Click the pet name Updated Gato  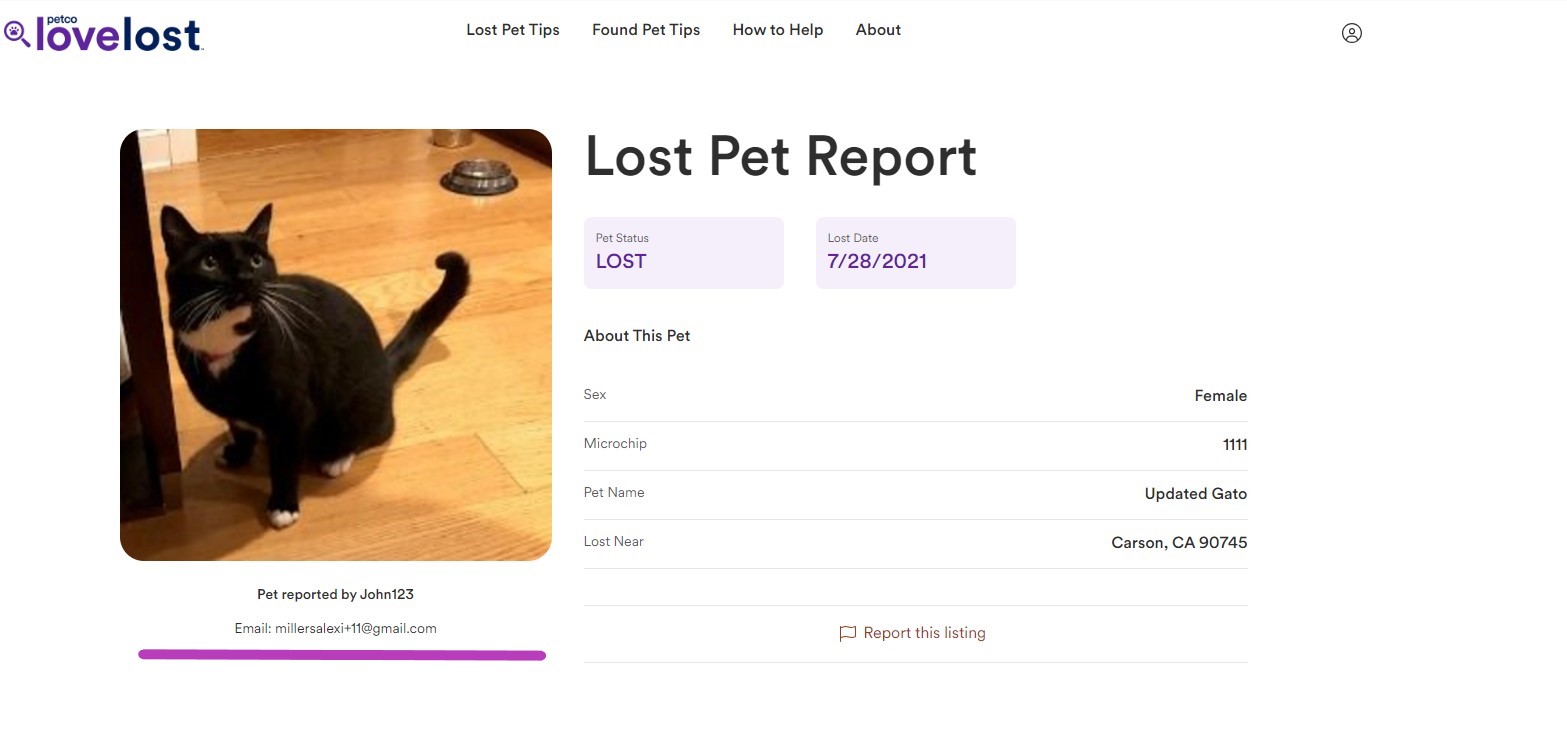pos(1195,493)
